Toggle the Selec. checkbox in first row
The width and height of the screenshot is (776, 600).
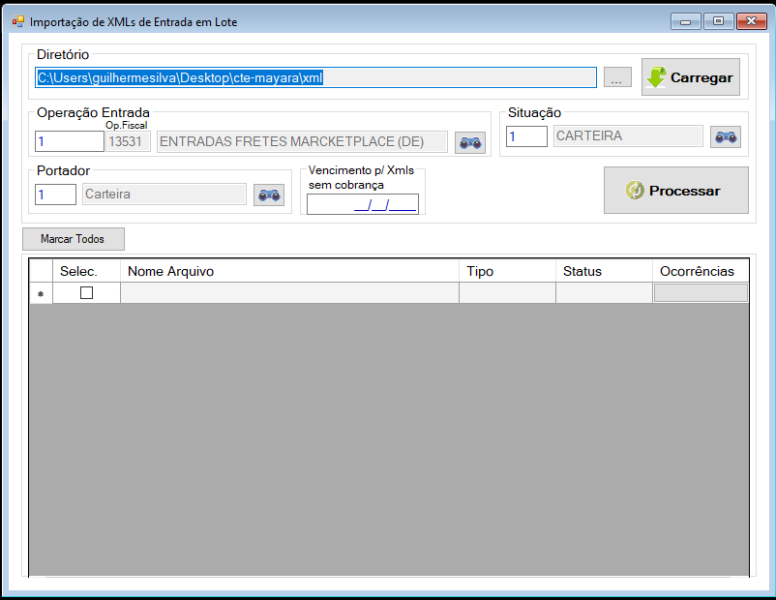point(87,293)
